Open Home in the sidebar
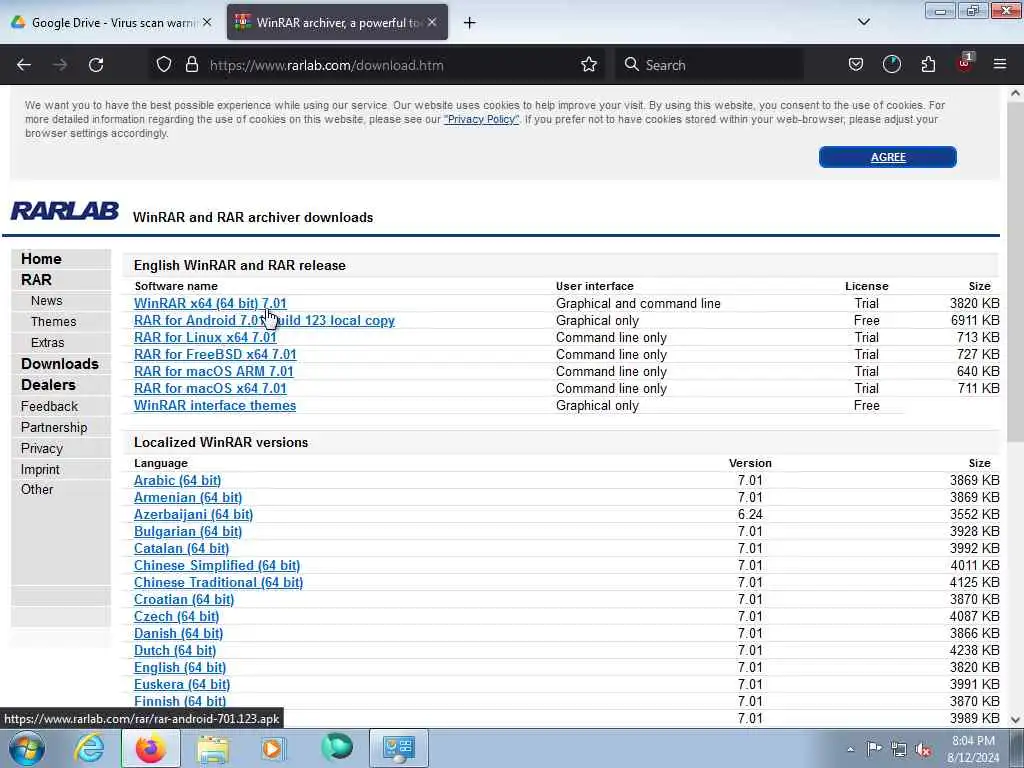The height and width of the screenshot is (768, 1024). click(x=41, y=259)
